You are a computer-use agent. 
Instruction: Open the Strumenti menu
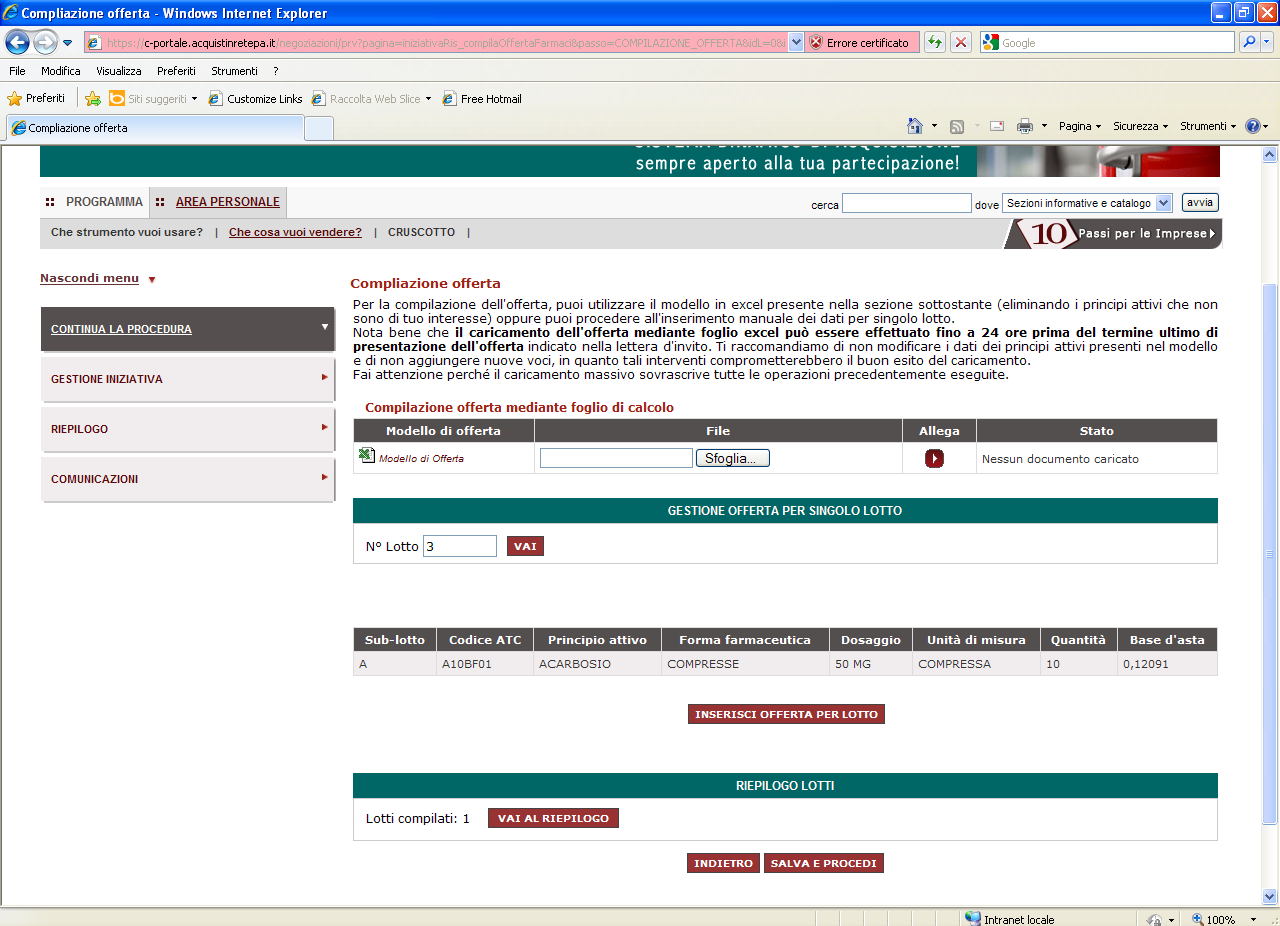[x=234, y=71]
